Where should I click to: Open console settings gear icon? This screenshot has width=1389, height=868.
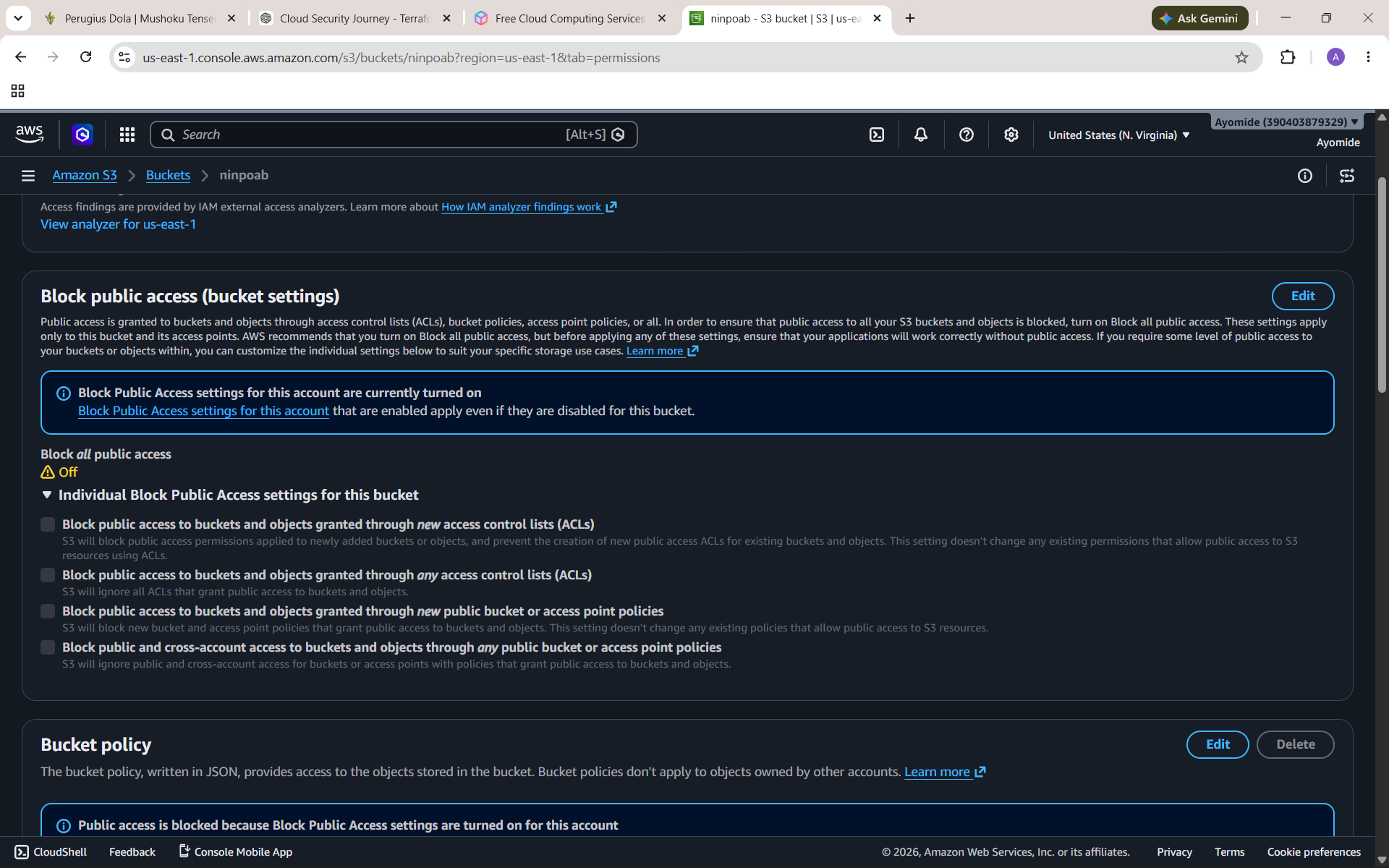pos(1011,135)
